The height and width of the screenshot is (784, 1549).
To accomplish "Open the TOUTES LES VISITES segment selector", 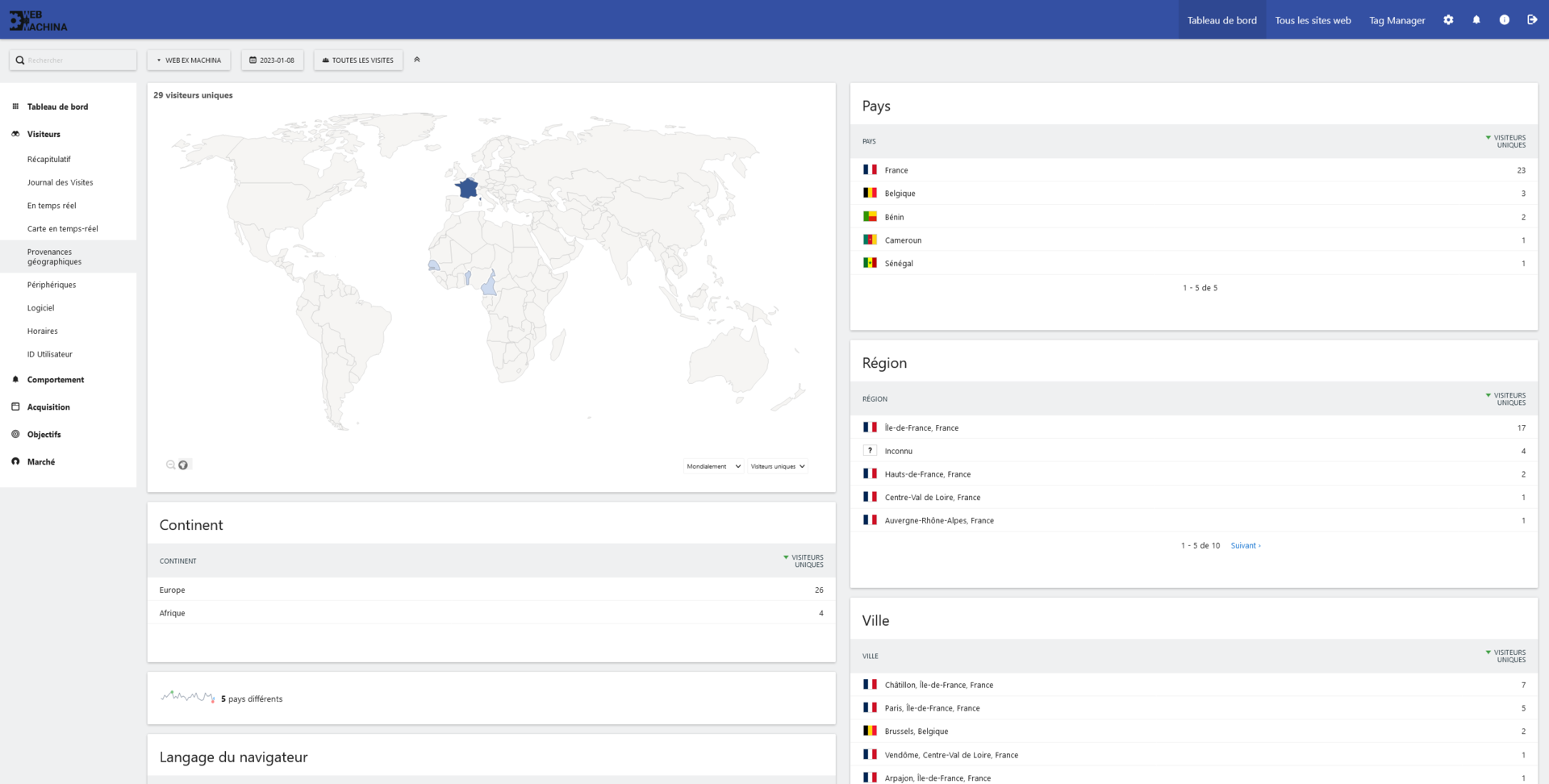I will [358, 60].
